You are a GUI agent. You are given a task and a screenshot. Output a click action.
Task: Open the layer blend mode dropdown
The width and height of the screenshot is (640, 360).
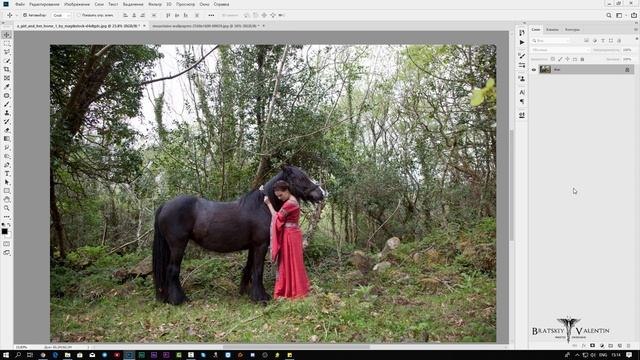tap(561, 50)
